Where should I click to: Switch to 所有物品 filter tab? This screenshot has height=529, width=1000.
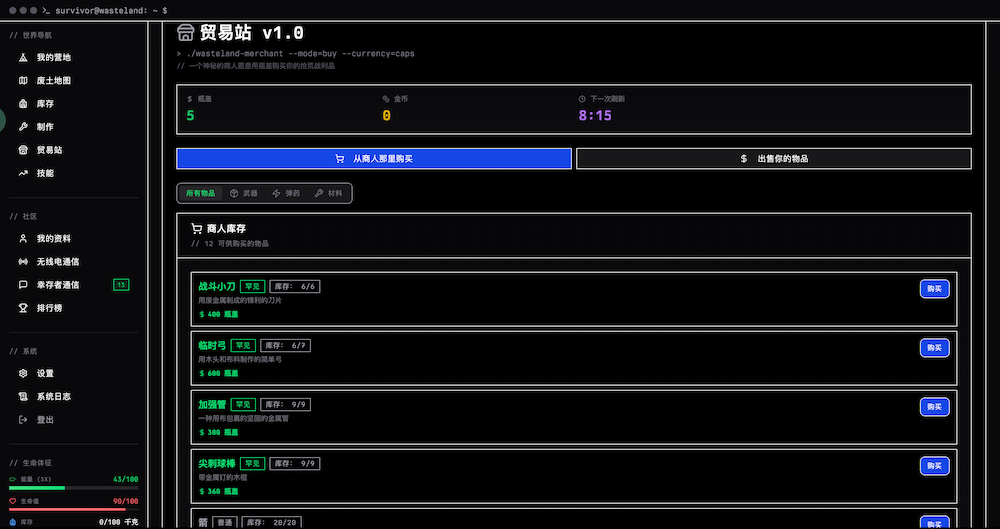(x=200, y=193)
